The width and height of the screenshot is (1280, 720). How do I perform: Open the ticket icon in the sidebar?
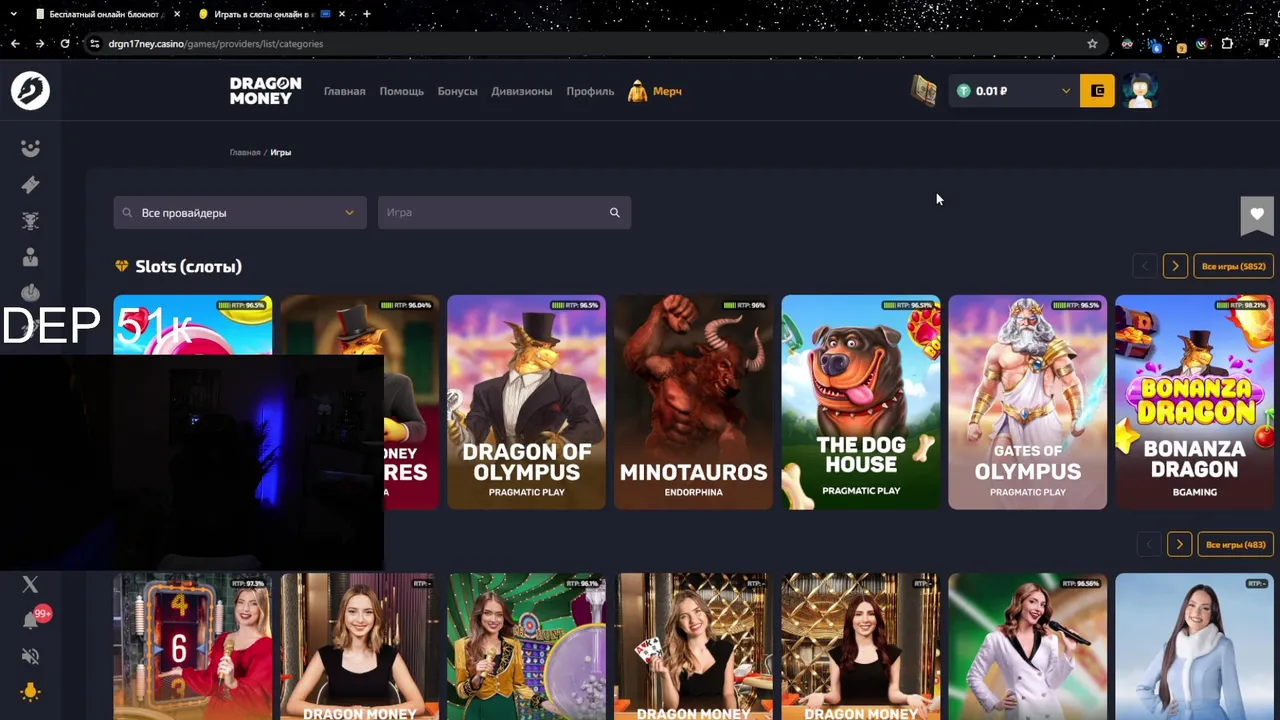[x=30, y=184]
